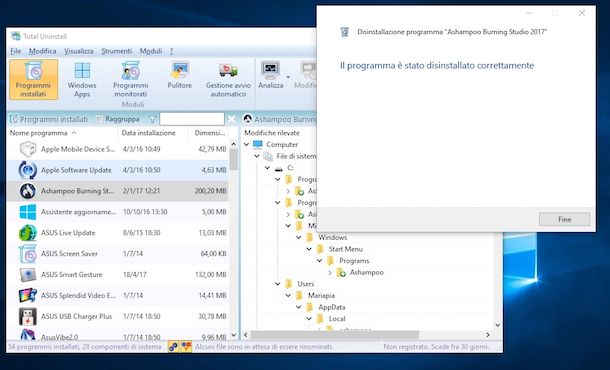Click the 10/10/16 13:30 date cell
610x370 pixels.
click(x=145, y=212)
